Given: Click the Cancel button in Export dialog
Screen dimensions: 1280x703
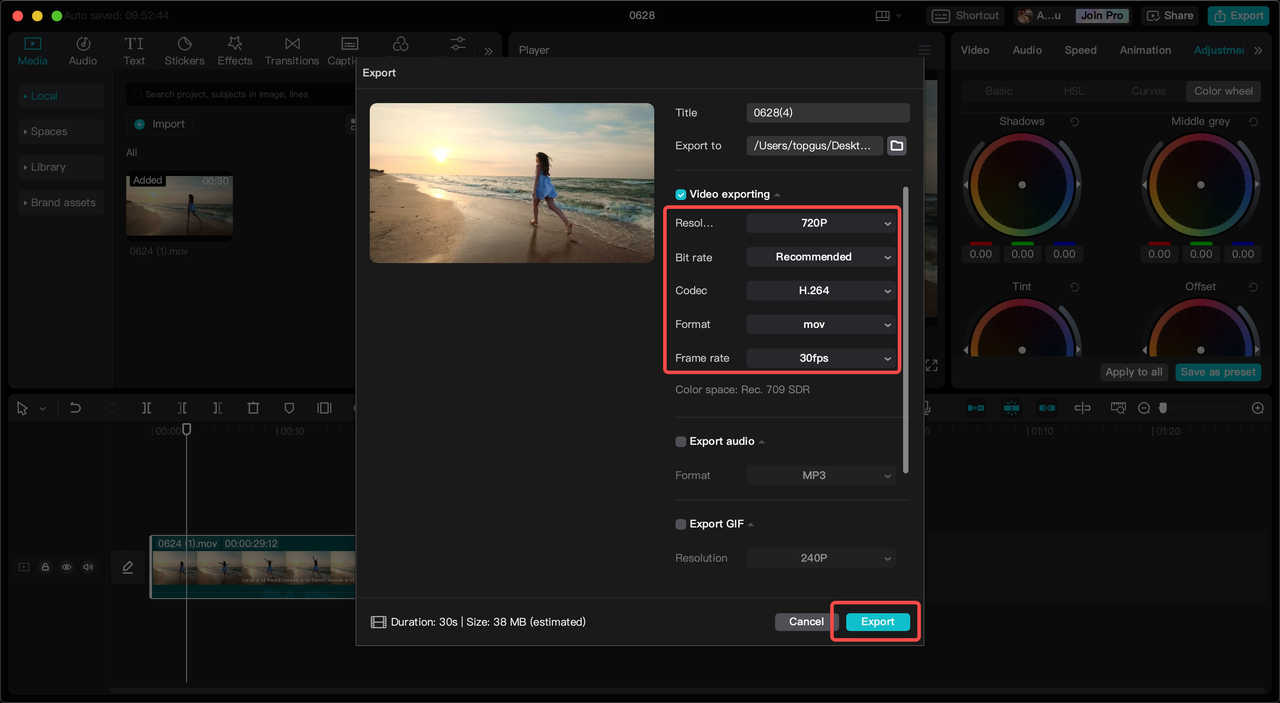Looking at the screenshot, I should 806,622.
